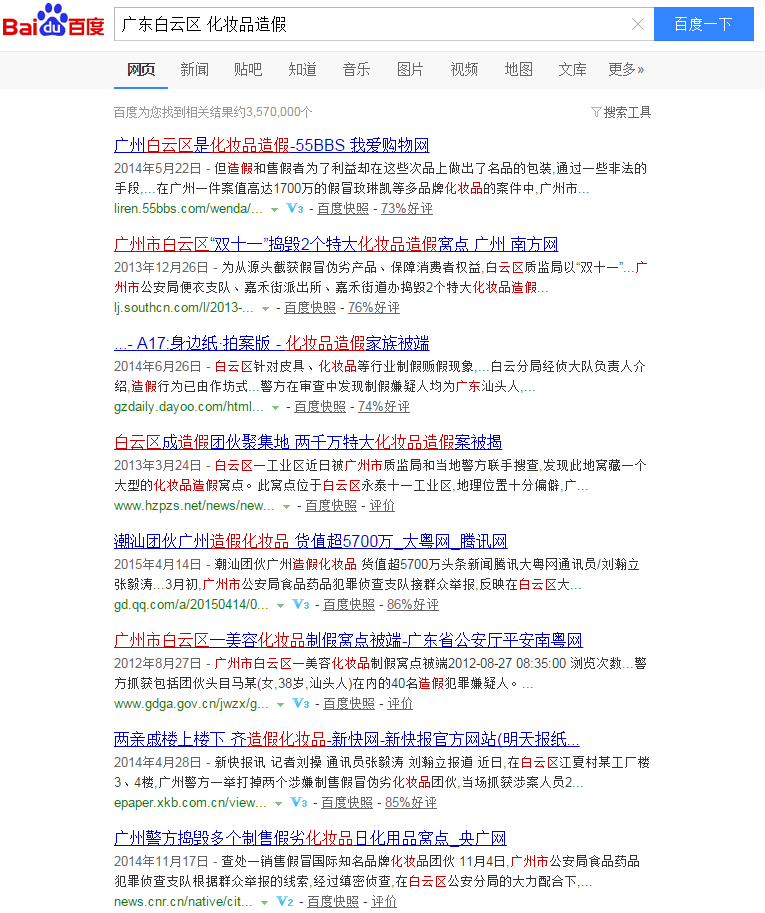765x913 pixels.
Task: Expand dropdown arrow next to lj.southcn.com
Action: click(265, 309)
